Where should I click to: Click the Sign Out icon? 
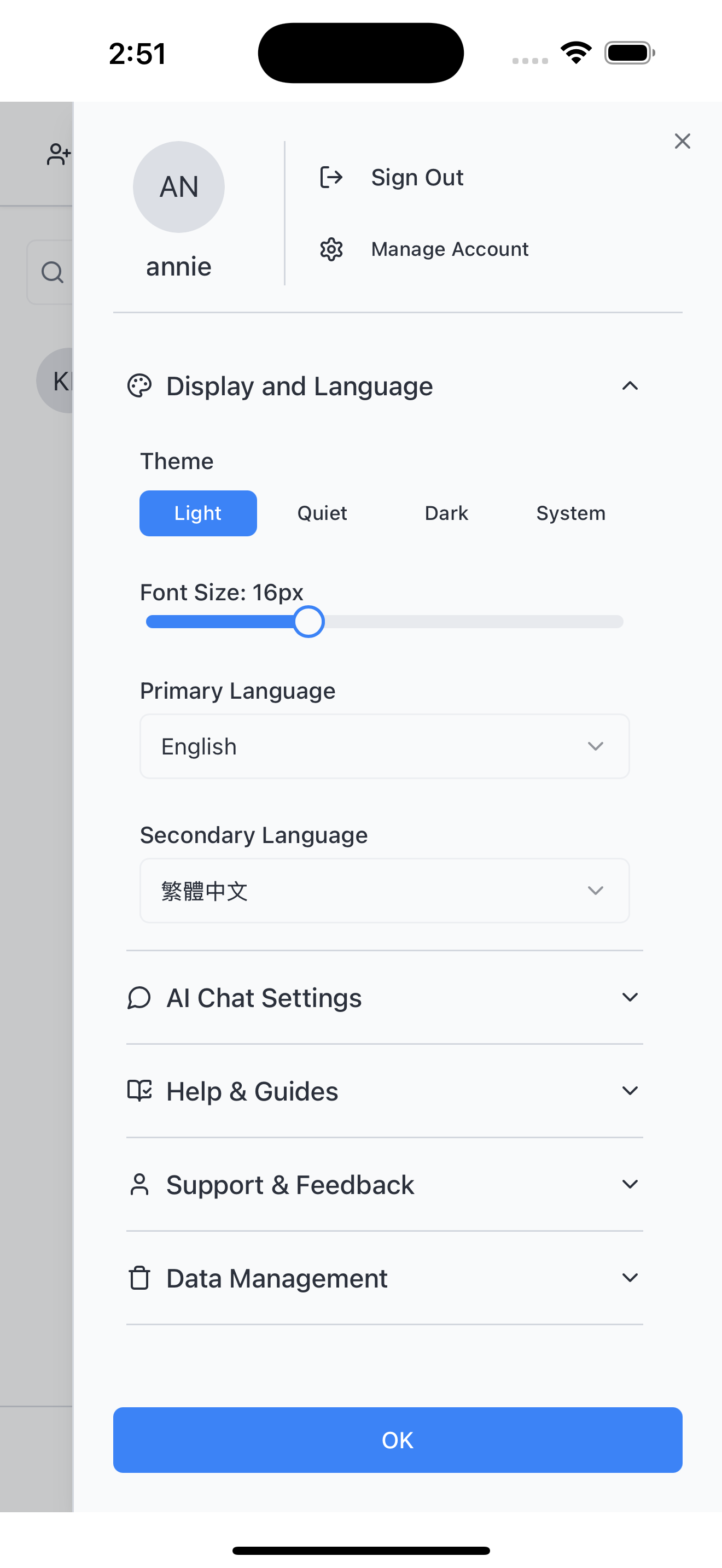pos(332,177)
